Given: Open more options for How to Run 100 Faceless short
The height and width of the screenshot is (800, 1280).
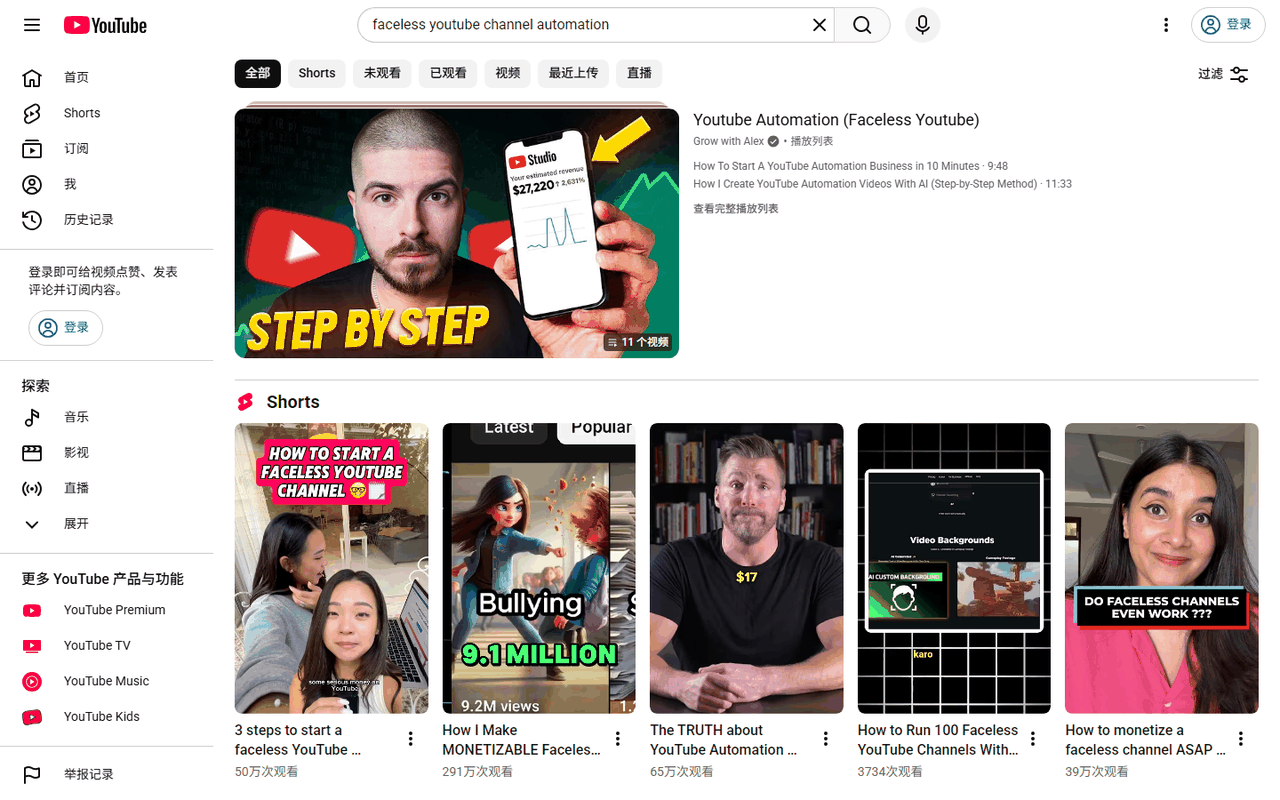Looking at the screenshot, I should (x=1033, y=739).
